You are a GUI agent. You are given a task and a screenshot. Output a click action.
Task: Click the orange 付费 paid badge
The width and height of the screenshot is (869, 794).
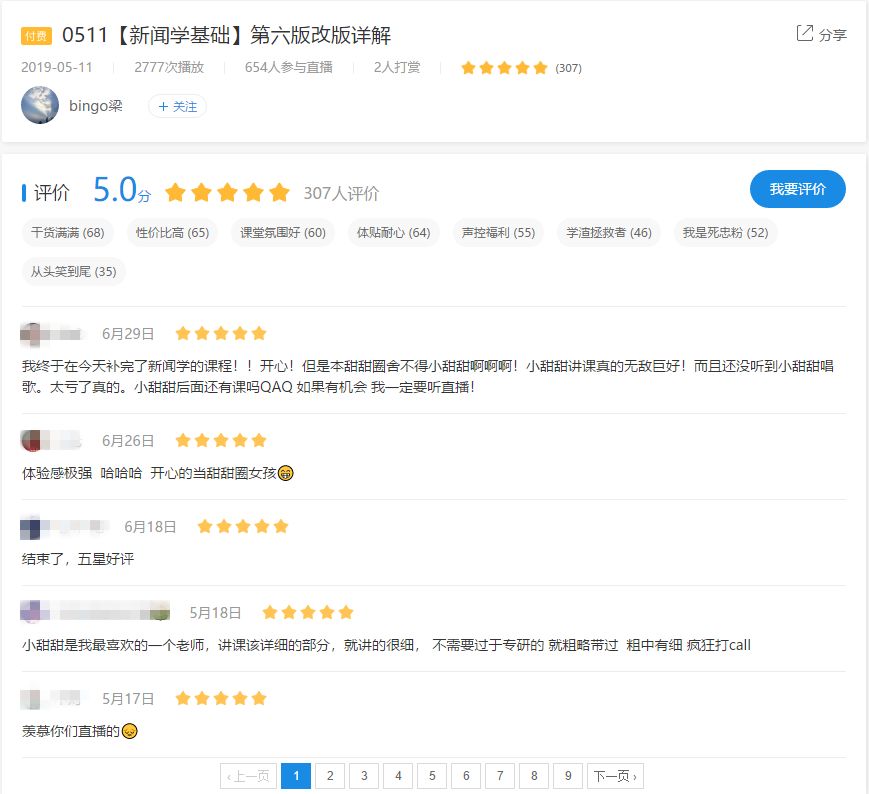tap(36, 35)
